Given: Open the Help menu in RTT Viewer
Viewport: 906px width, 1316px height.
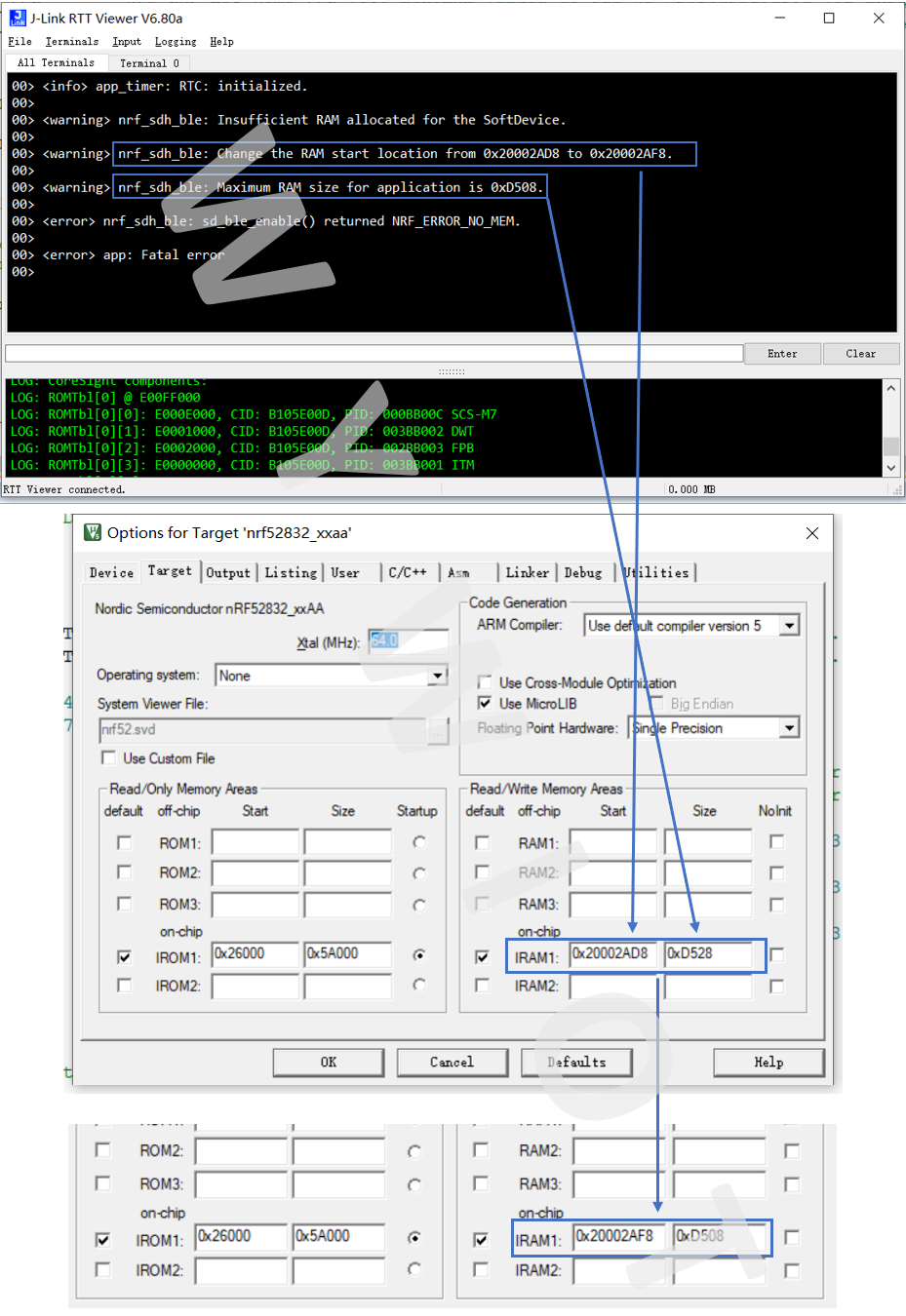Looking at the screenshot, I should coord(221,42).
